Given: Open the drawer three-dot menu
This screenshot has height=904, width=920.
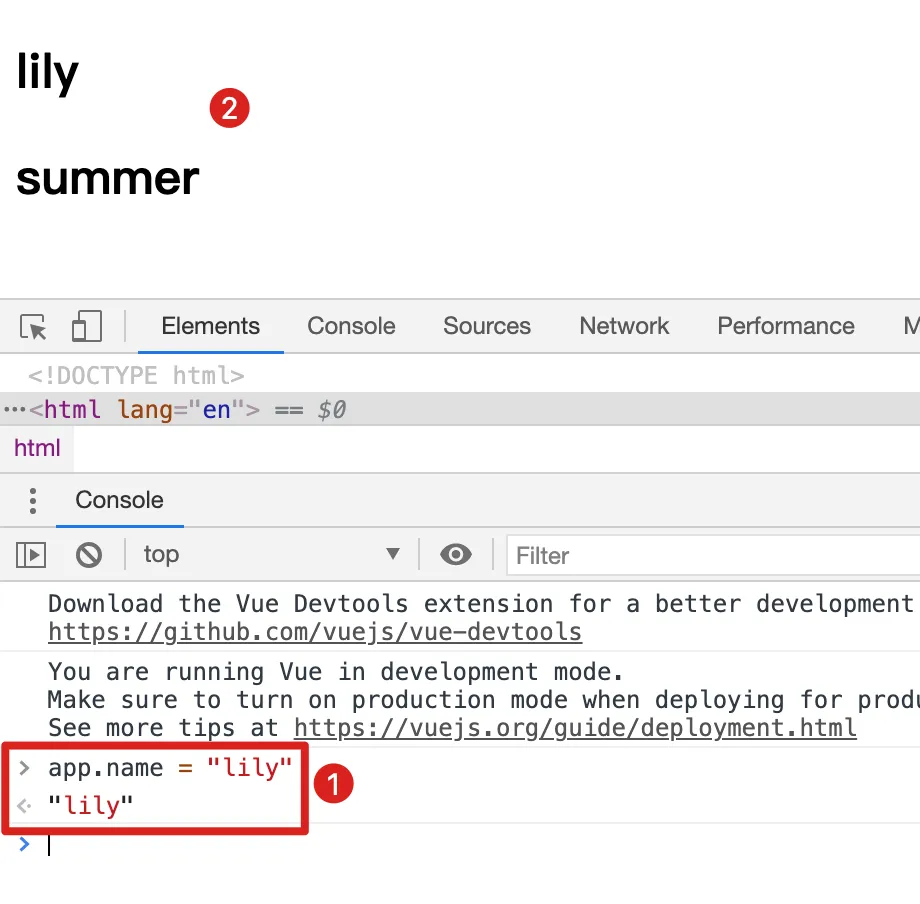Looking at the screenshot, I should (x=33, y=500).
